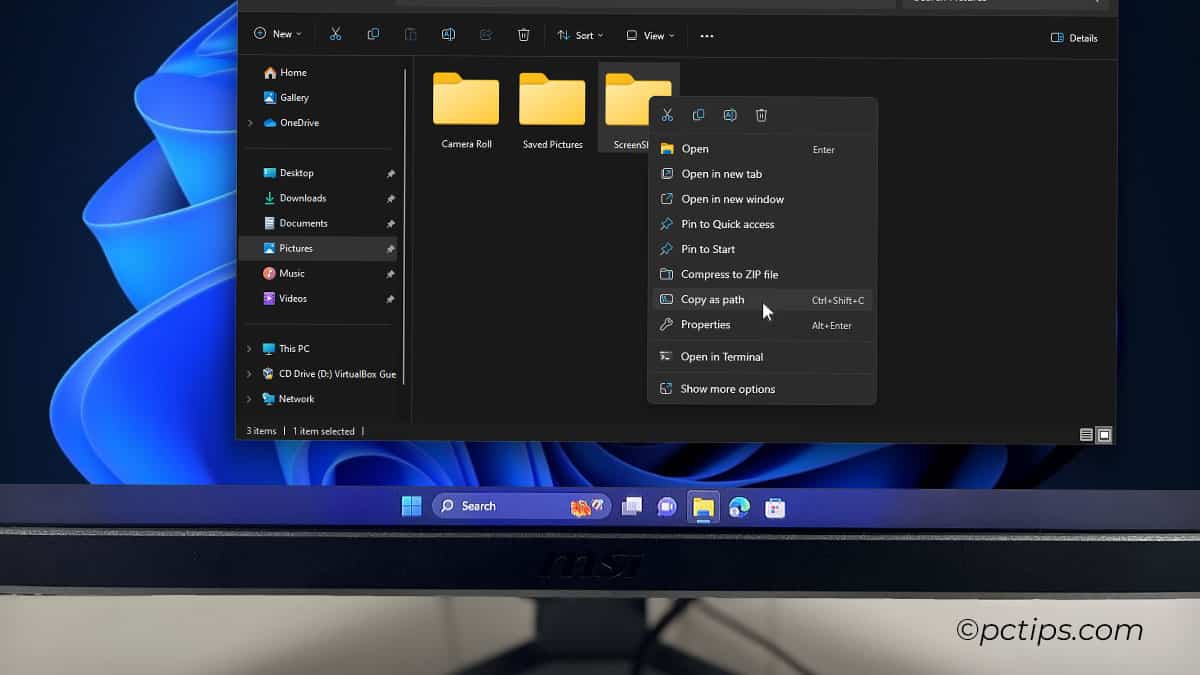Open the See more ellipsis in the toolbar
Viewport: 1200px width, 675px height.
click(707, 35)
